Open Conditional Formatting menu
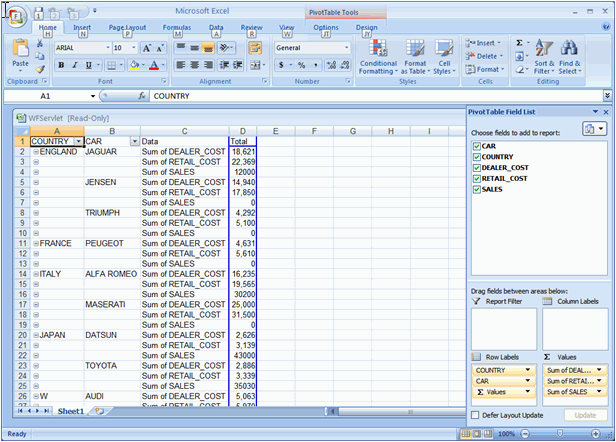Screen dimensions: 616x442 pos(378,57)
